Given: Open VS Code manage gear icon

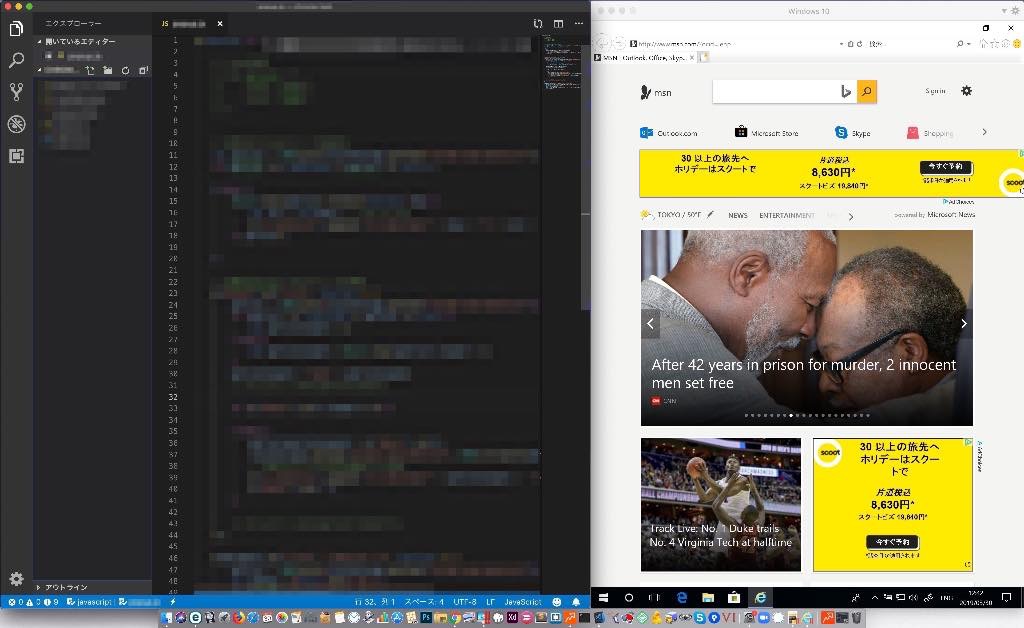Looking at the screenshot, I should 16,579.
